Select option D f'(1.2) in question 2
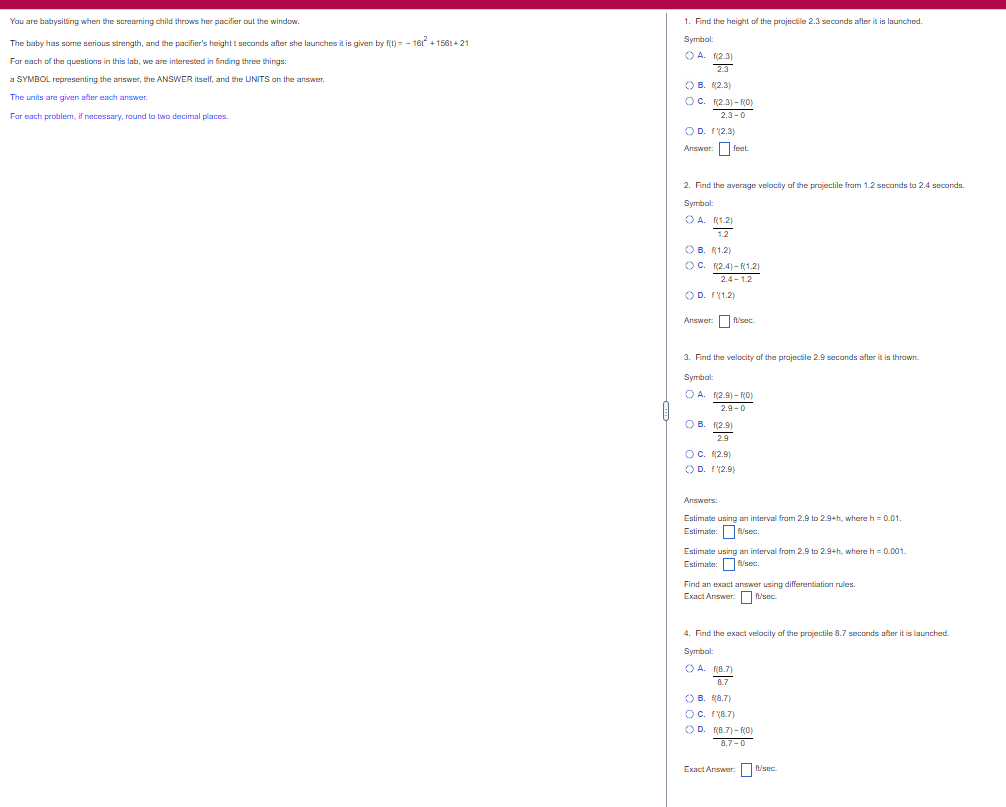1006x807 pixels. pos(688,295)
